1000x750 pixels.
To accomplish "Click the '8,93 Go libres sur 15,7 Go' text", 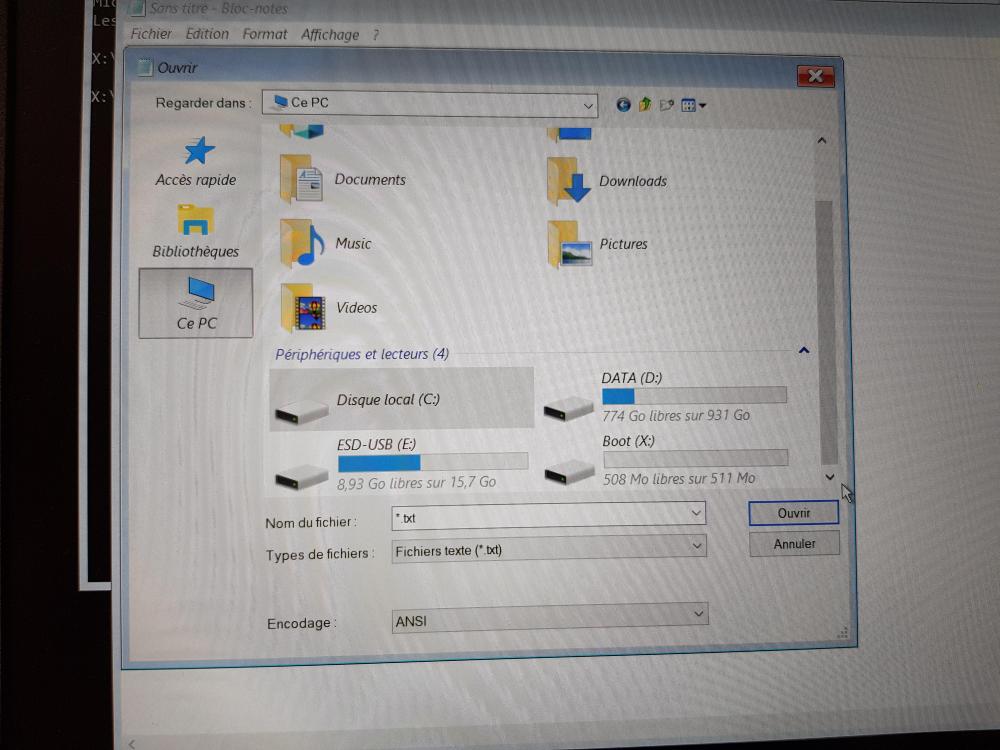I will 416,483.
